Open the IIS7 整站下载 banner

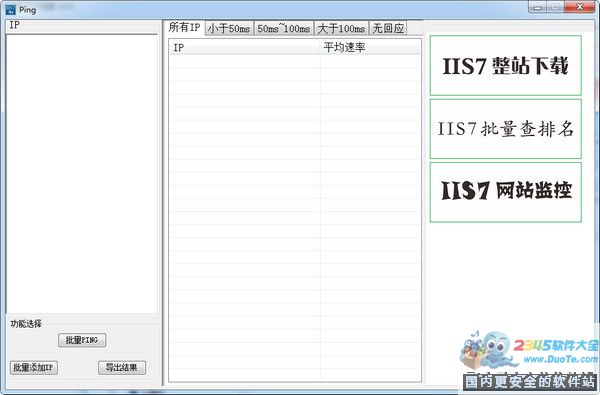tap(505, 65)
